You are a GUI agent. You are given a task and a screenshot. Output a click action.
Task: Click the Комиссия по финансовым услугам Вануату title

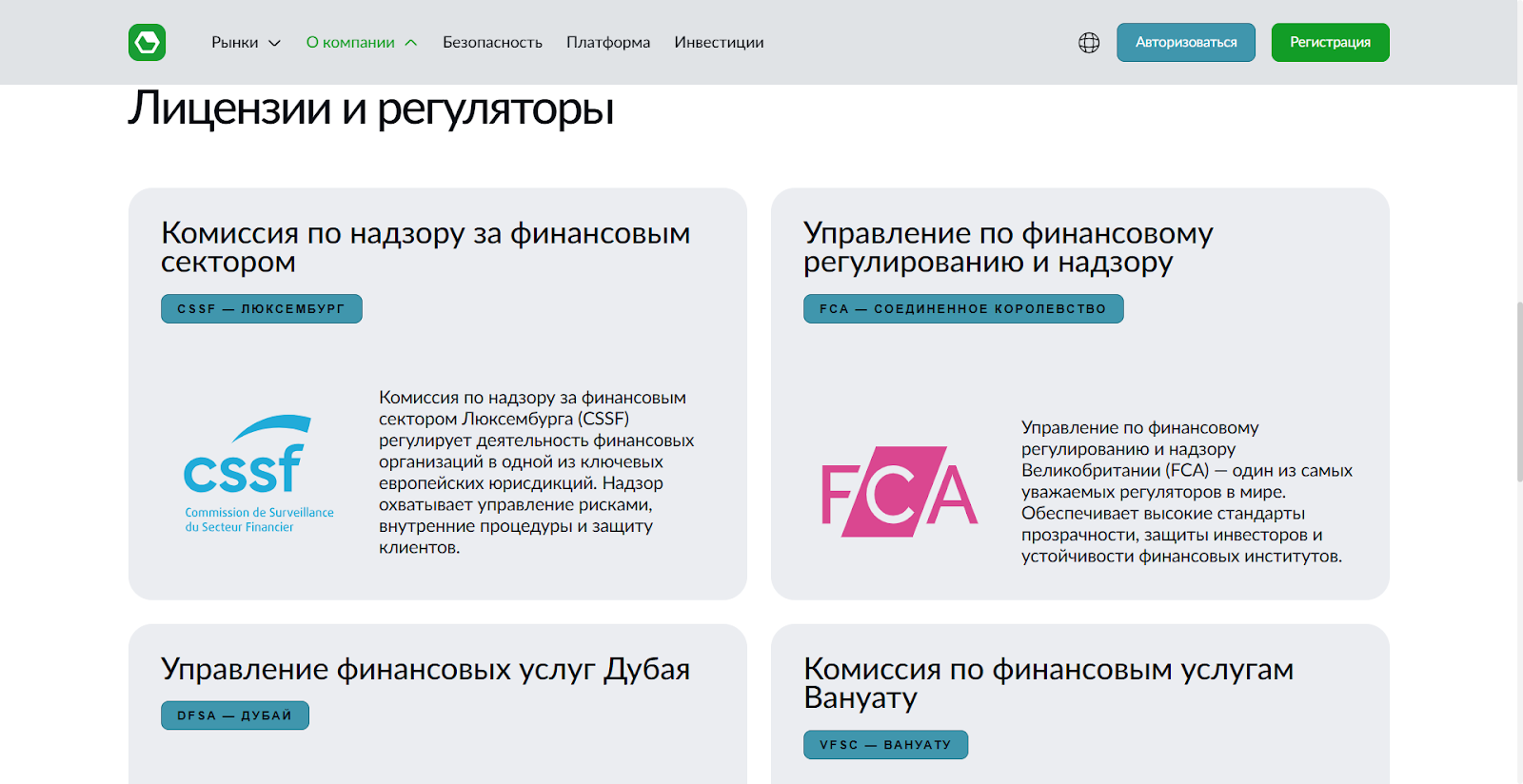click(1047, 682)
